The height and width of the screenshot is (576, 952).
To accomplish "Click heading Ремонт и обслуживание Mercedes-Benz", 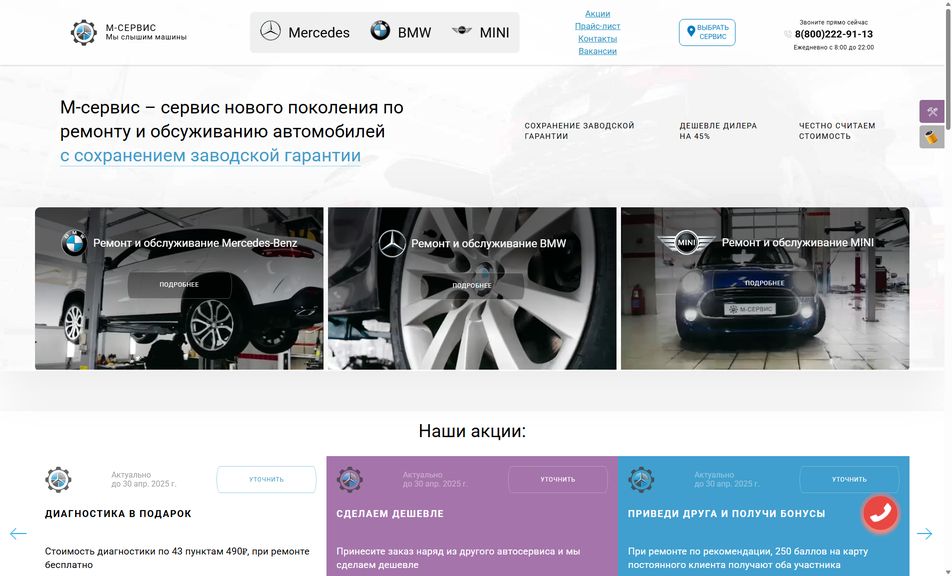I will (x=195, y=243).
